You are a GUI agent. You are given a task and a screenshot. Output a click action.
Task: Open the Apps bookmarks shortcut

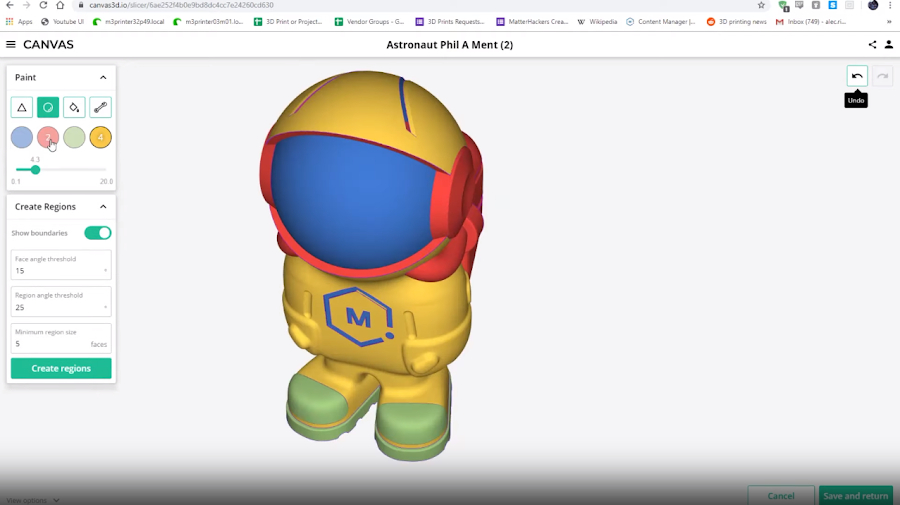(x=19, y=22)
